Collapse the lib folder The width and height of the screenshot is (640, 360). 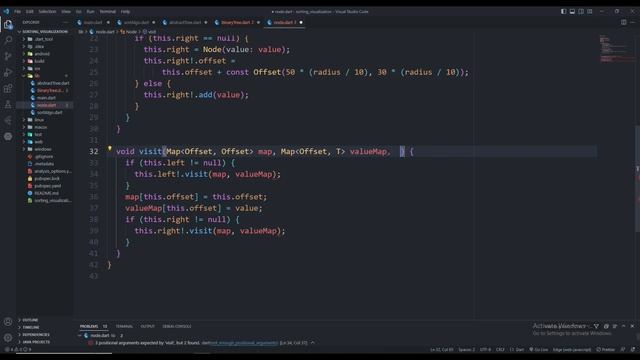(45, 76)
